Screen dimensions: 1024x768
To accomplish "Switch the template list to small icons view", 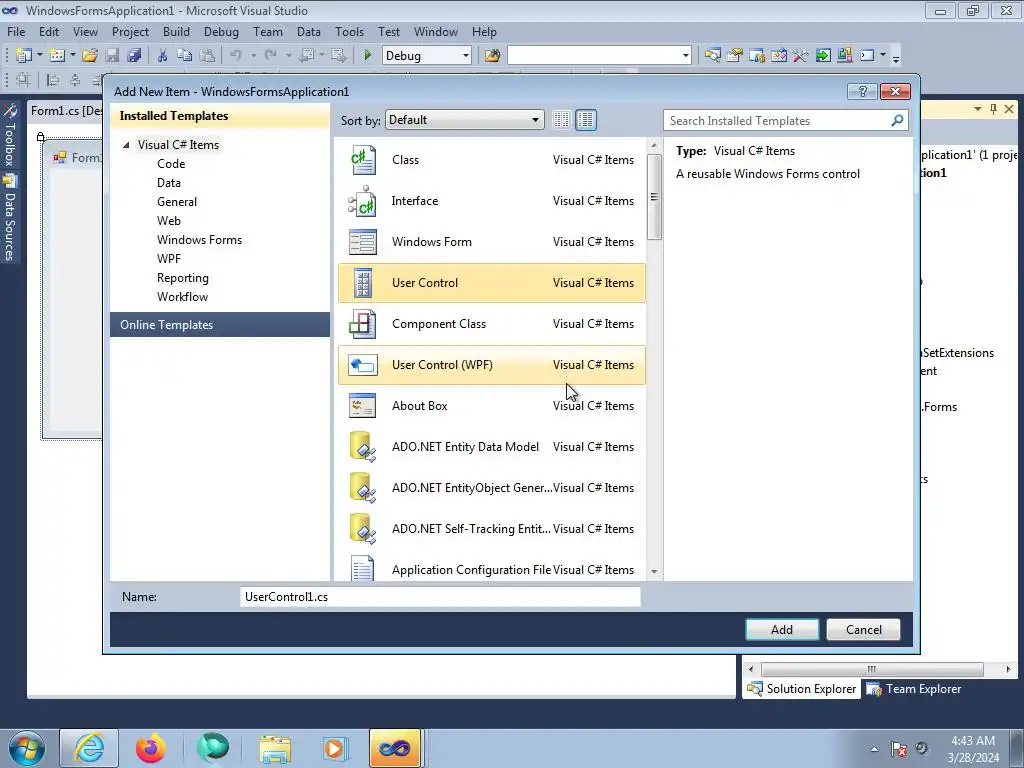I will coord(561,120).
